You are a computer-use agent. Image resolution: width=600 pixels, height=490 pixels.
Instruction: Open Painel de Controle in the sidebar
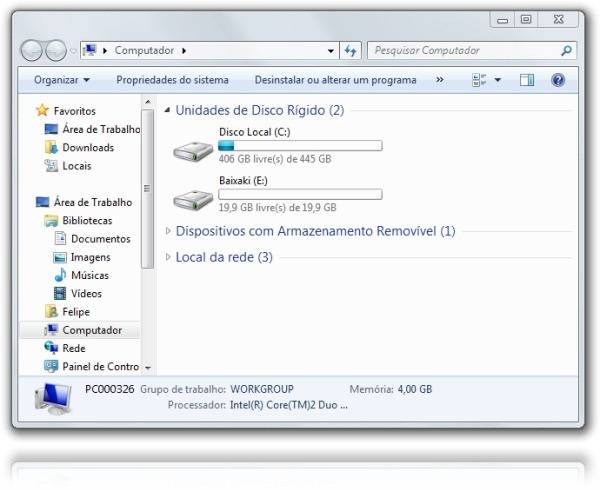pyautogui.click(x=91, y=366)
